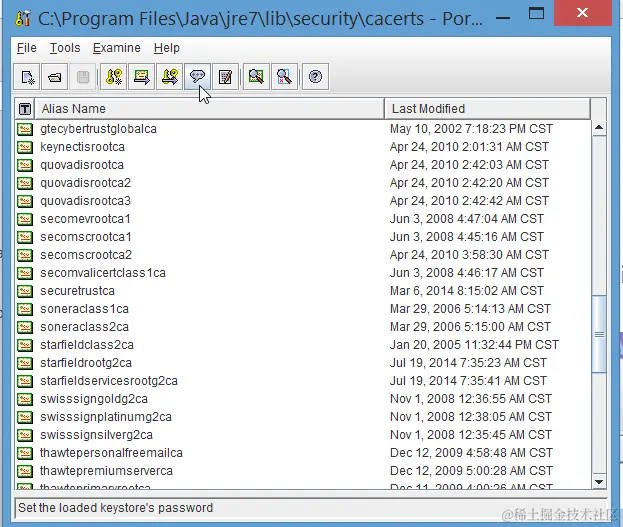This screenshot has width=623, height=527.
Task: Select the secomvalicertclass1ca entry
Action: pyautogui.click(x=103, y=273)
